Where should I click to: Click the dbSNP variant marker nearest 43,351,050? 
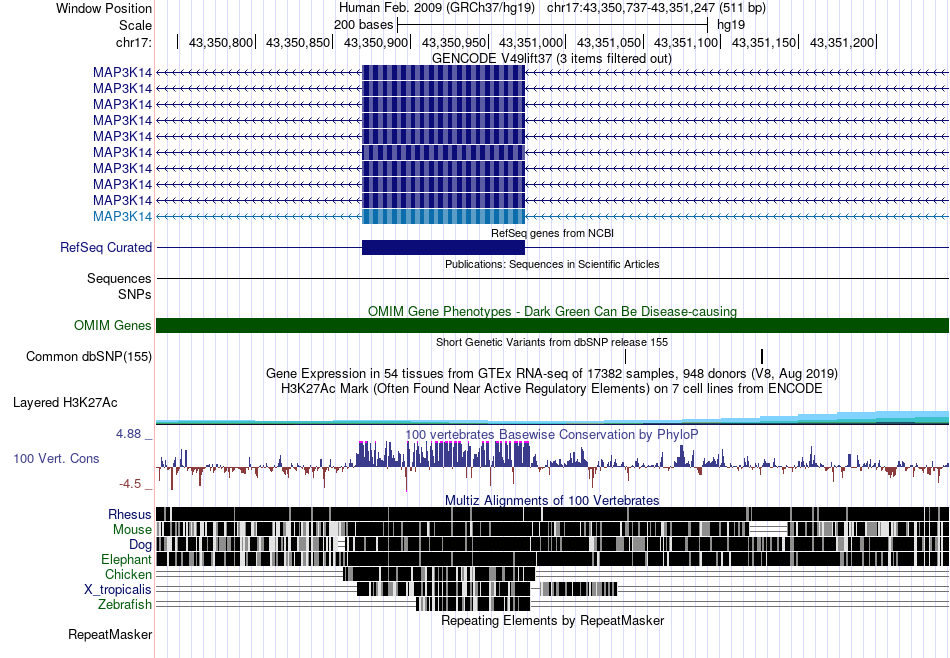625,356
